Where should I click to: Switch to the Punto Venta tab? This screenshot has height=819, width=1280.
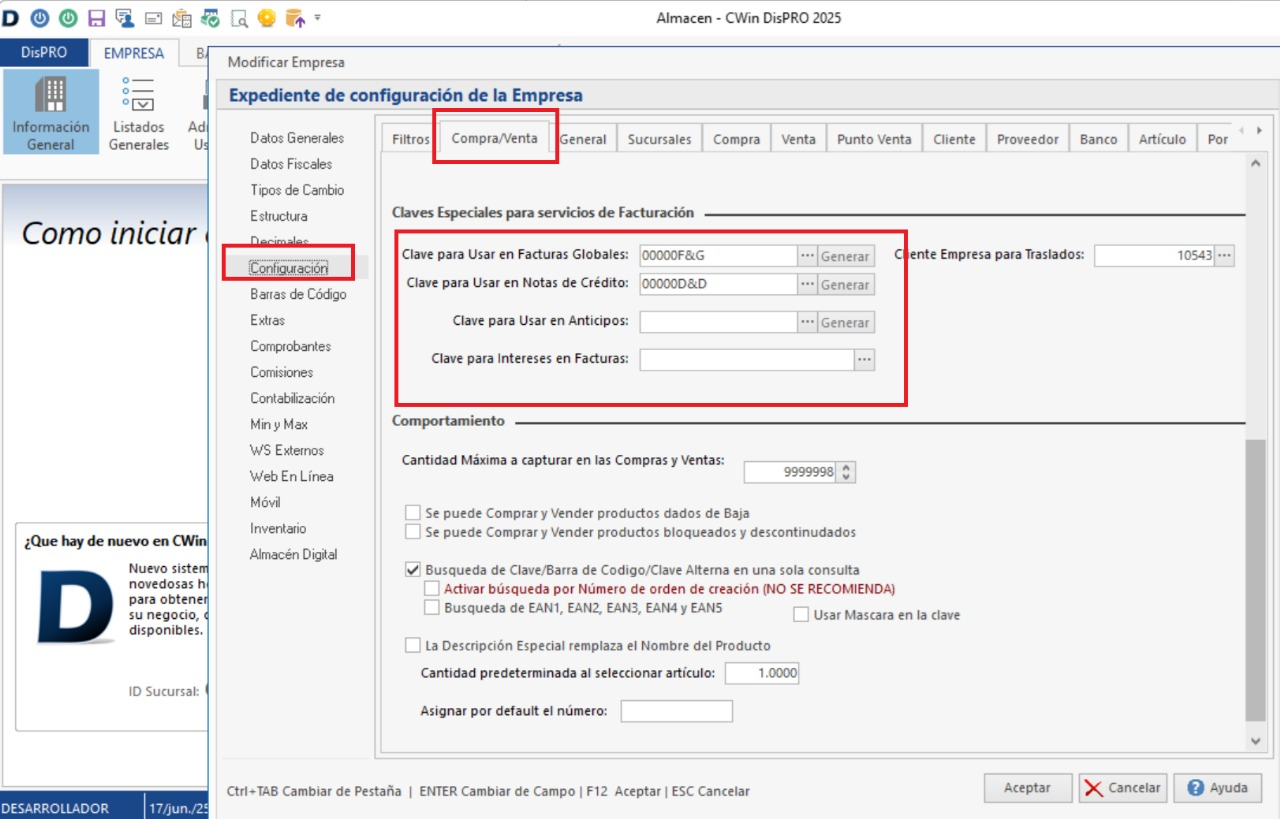click(874, 140)
